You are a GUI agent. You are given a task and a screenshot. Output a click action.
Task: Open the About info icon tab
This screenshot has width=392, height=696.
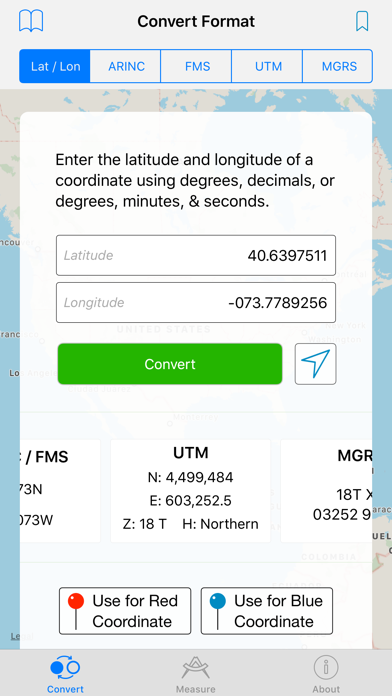click(x=326, y=668)
